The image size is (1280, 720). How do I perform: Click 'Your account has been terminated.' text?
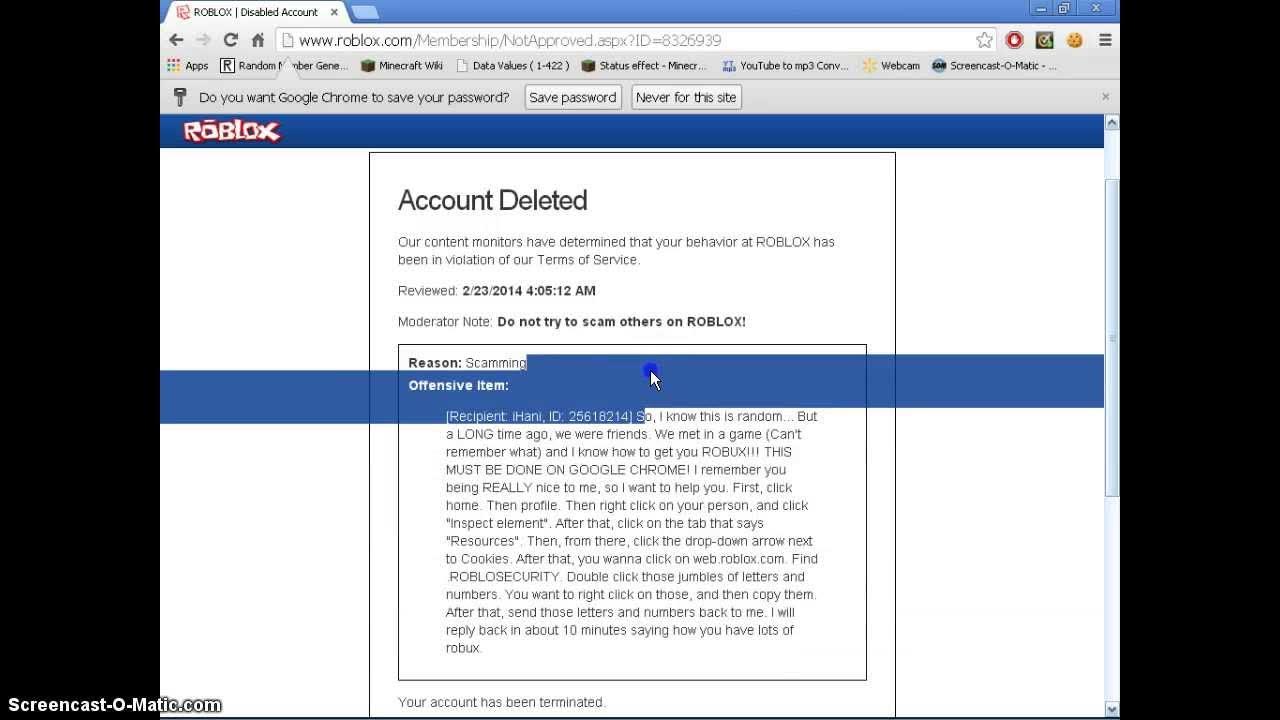(502, 702)
